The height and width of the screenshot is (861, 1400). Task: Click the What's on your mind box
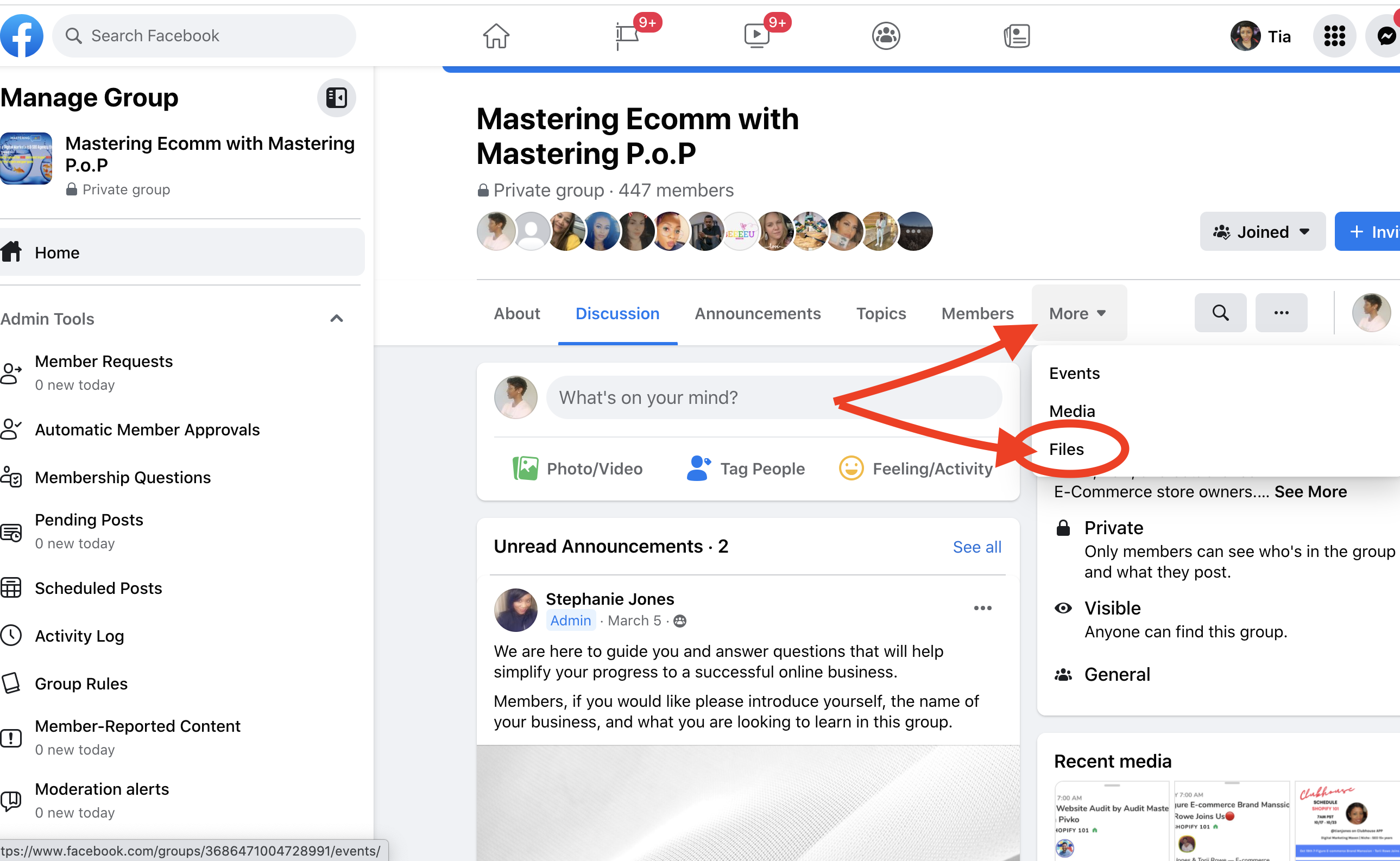tap(774, 397)
